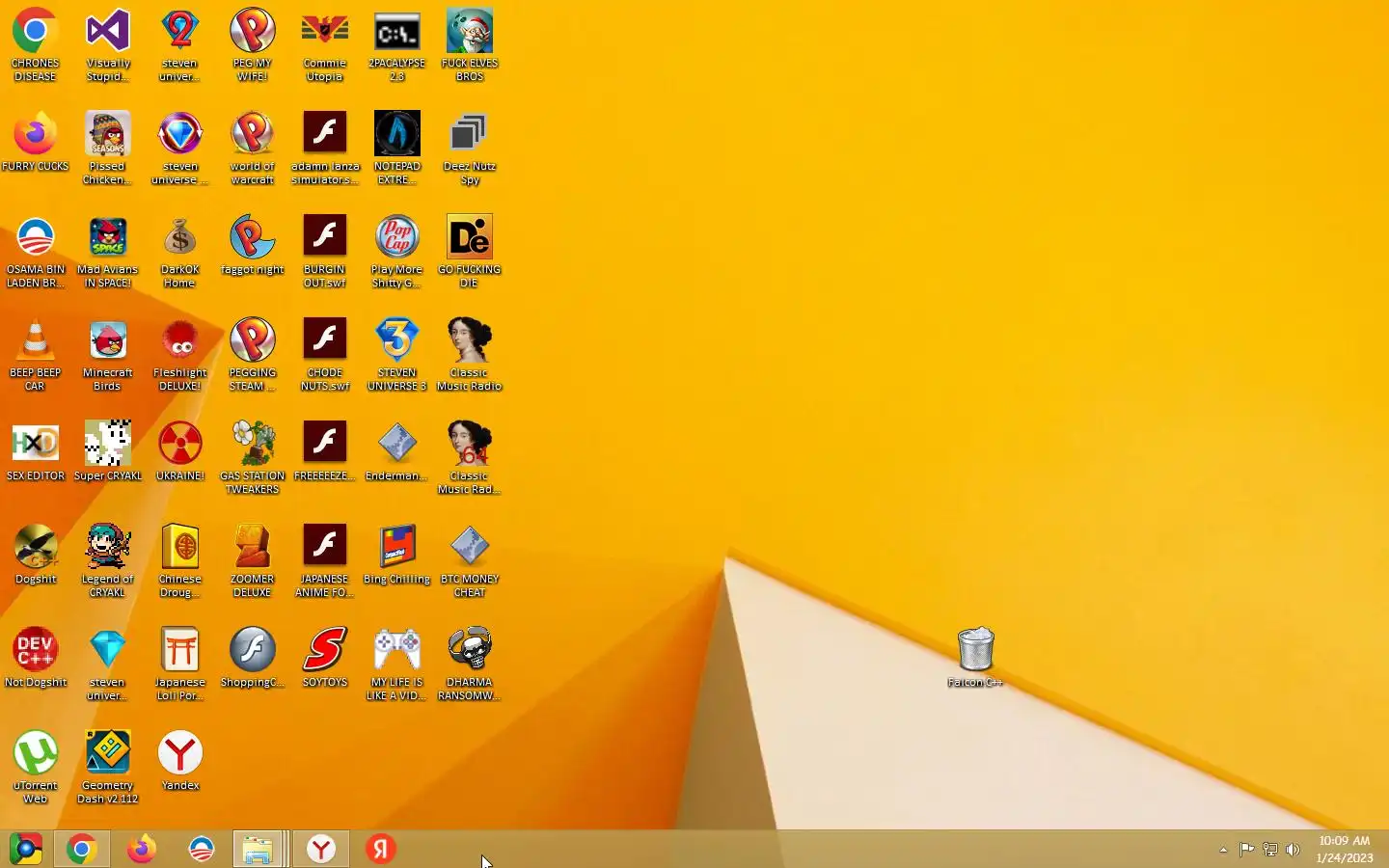Launch the STEVEN UNIVERSE 3 icon
Screen dimensions: 1389x868
tap(396, 354)
